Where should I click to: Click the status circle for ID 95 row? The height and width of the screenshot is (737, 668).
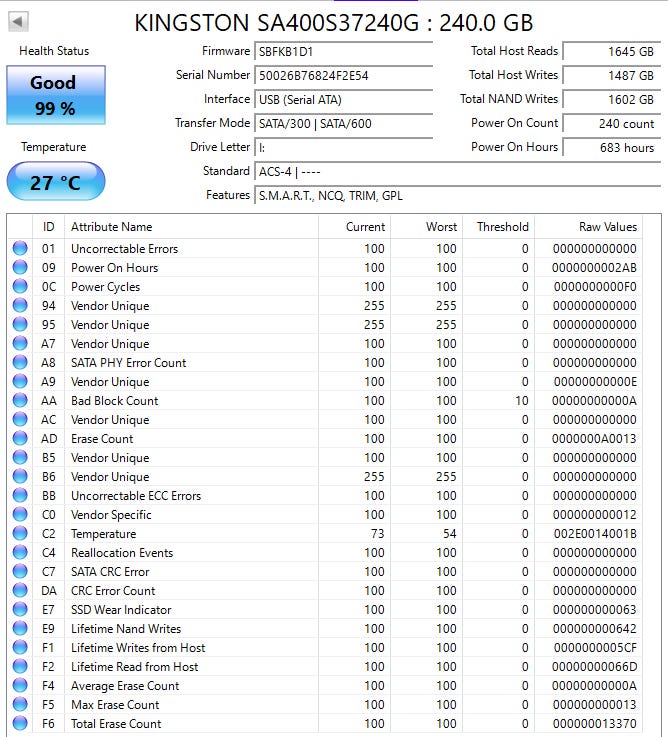coord(20,324)
